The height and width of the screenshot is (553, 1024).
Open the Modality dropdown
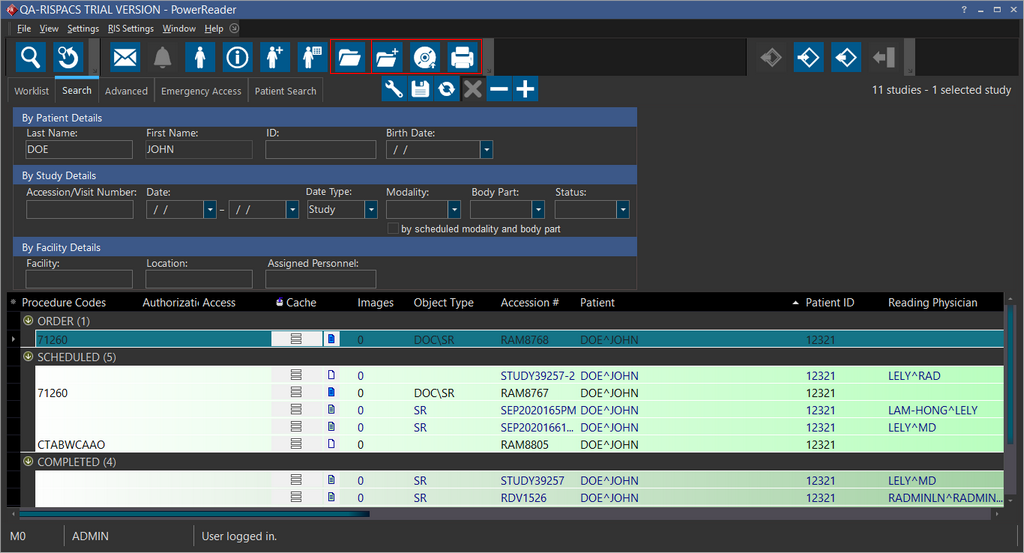[x=454, y=210]
